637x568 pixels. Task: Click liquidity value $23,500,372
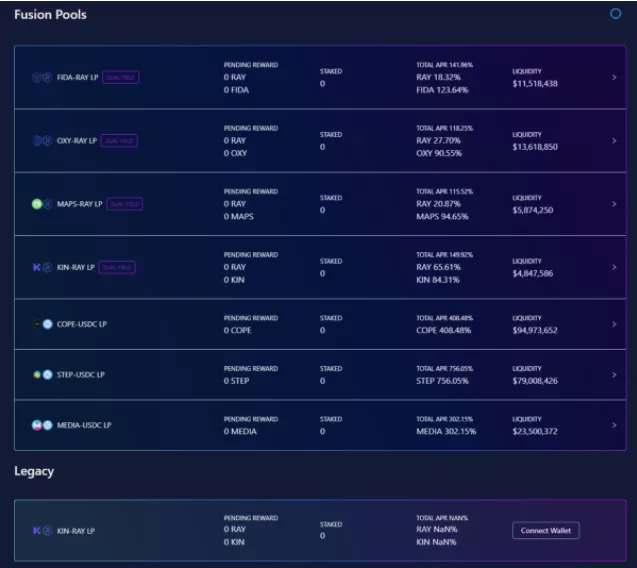click(535, 431)
